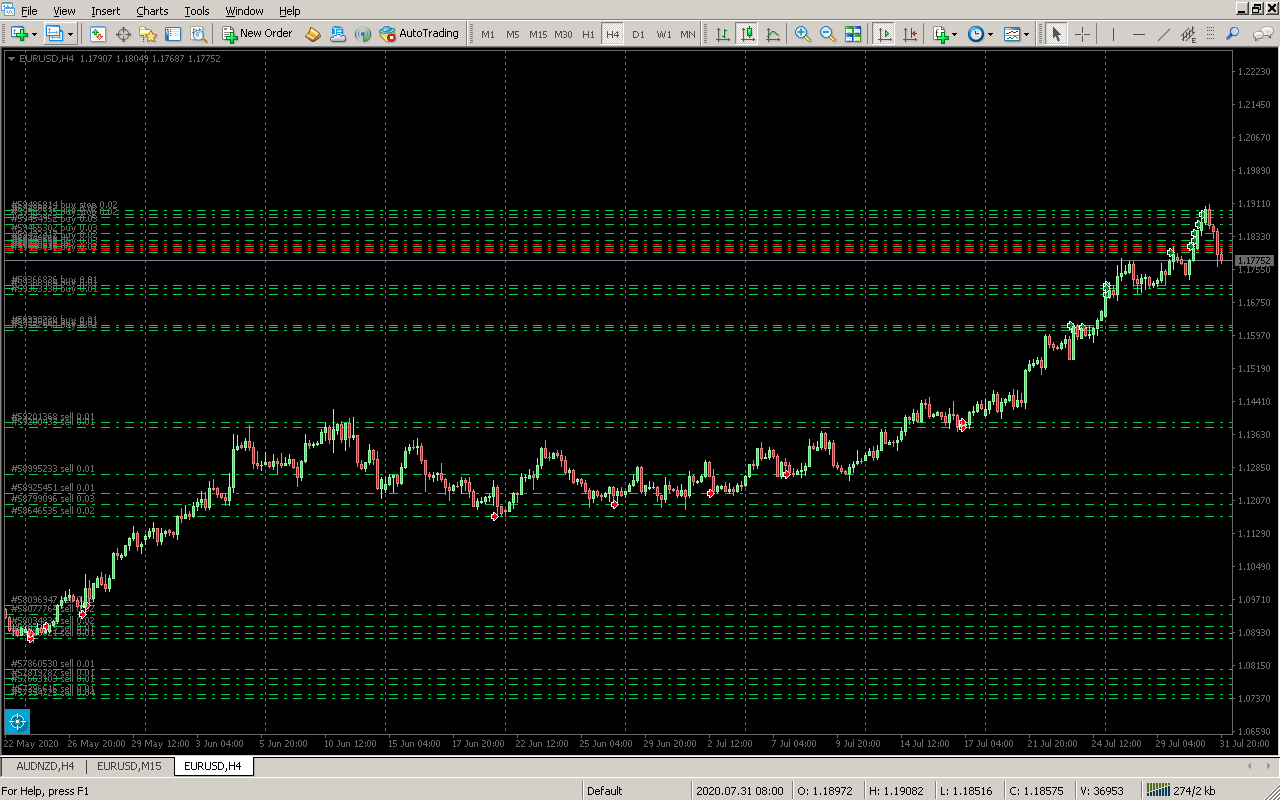Click the Profiles icon

point(53,34)
